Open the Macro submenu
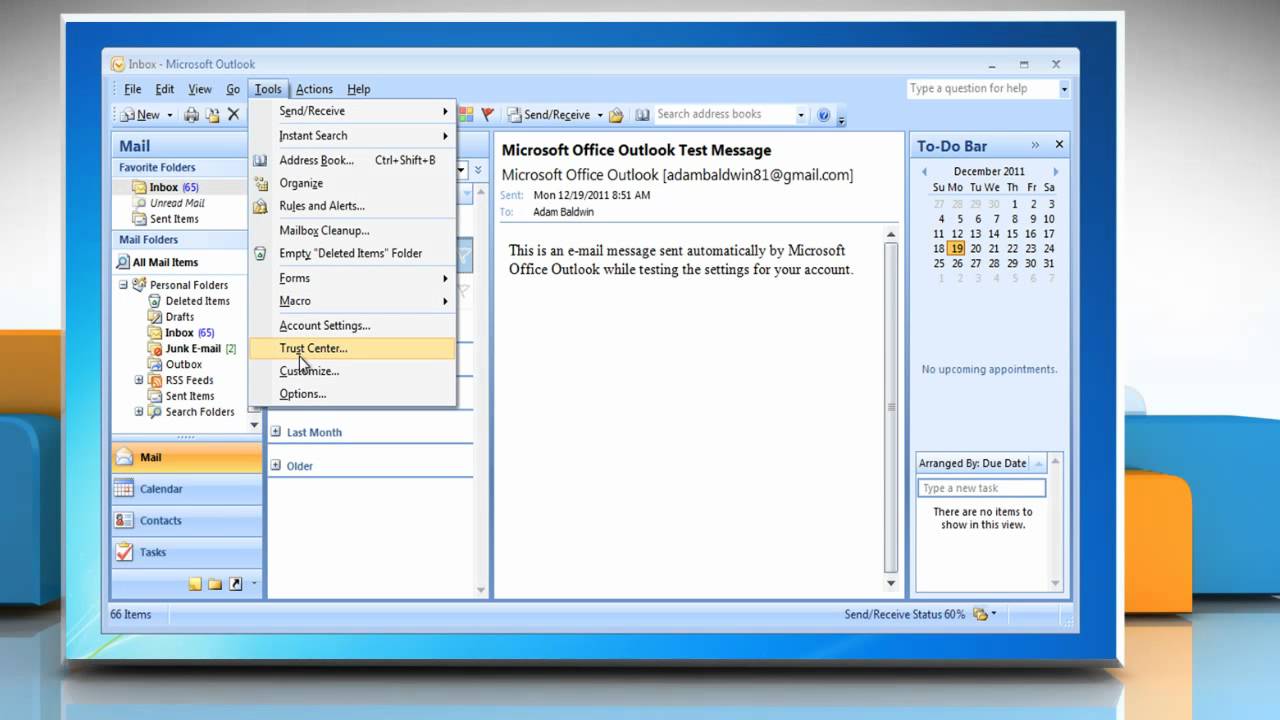Screen dimensions: 1280x720 click(352, 301)
